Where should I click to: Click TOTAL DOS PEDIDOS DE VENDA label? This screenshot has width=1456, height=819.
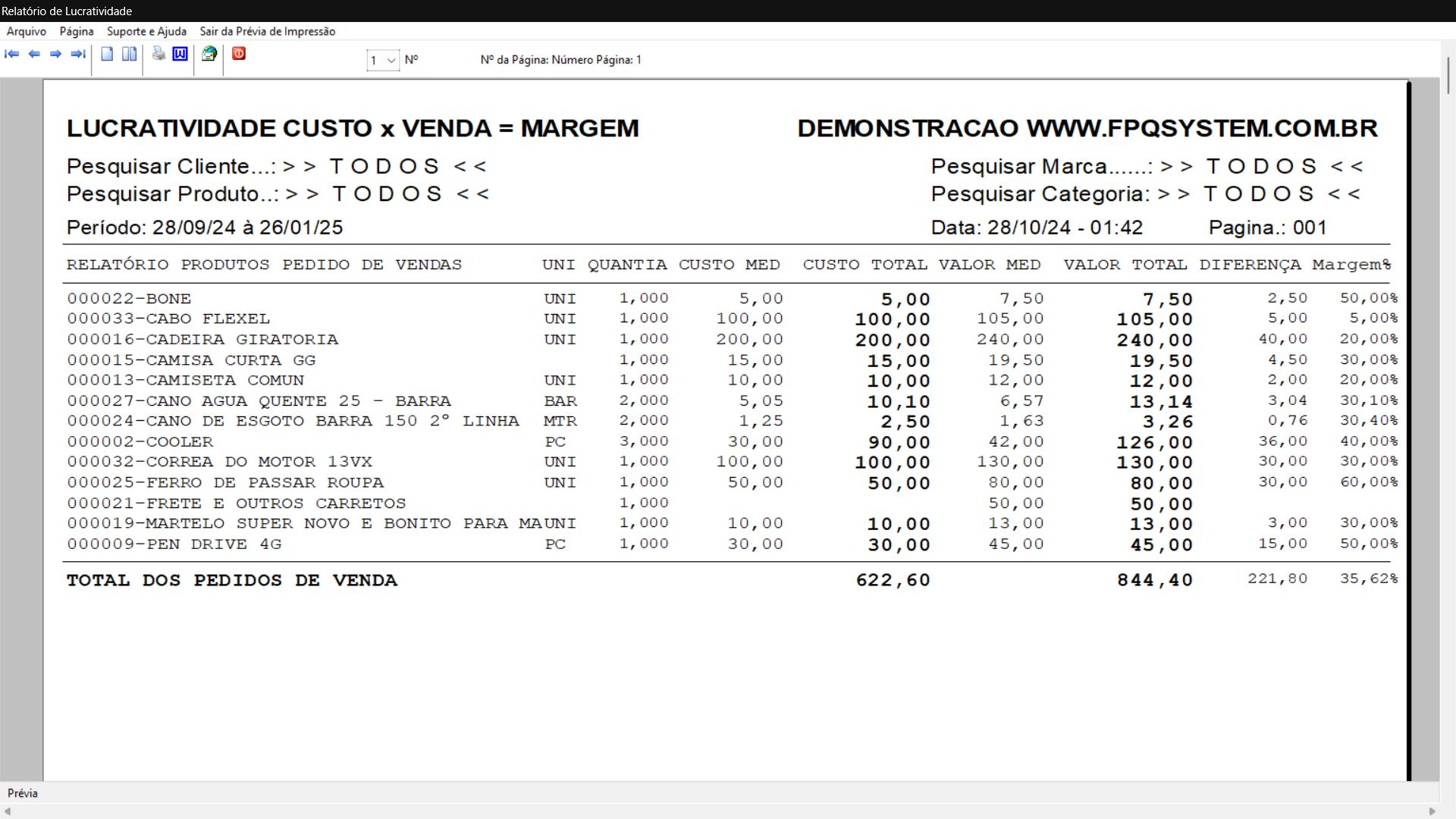click(232, 580)
